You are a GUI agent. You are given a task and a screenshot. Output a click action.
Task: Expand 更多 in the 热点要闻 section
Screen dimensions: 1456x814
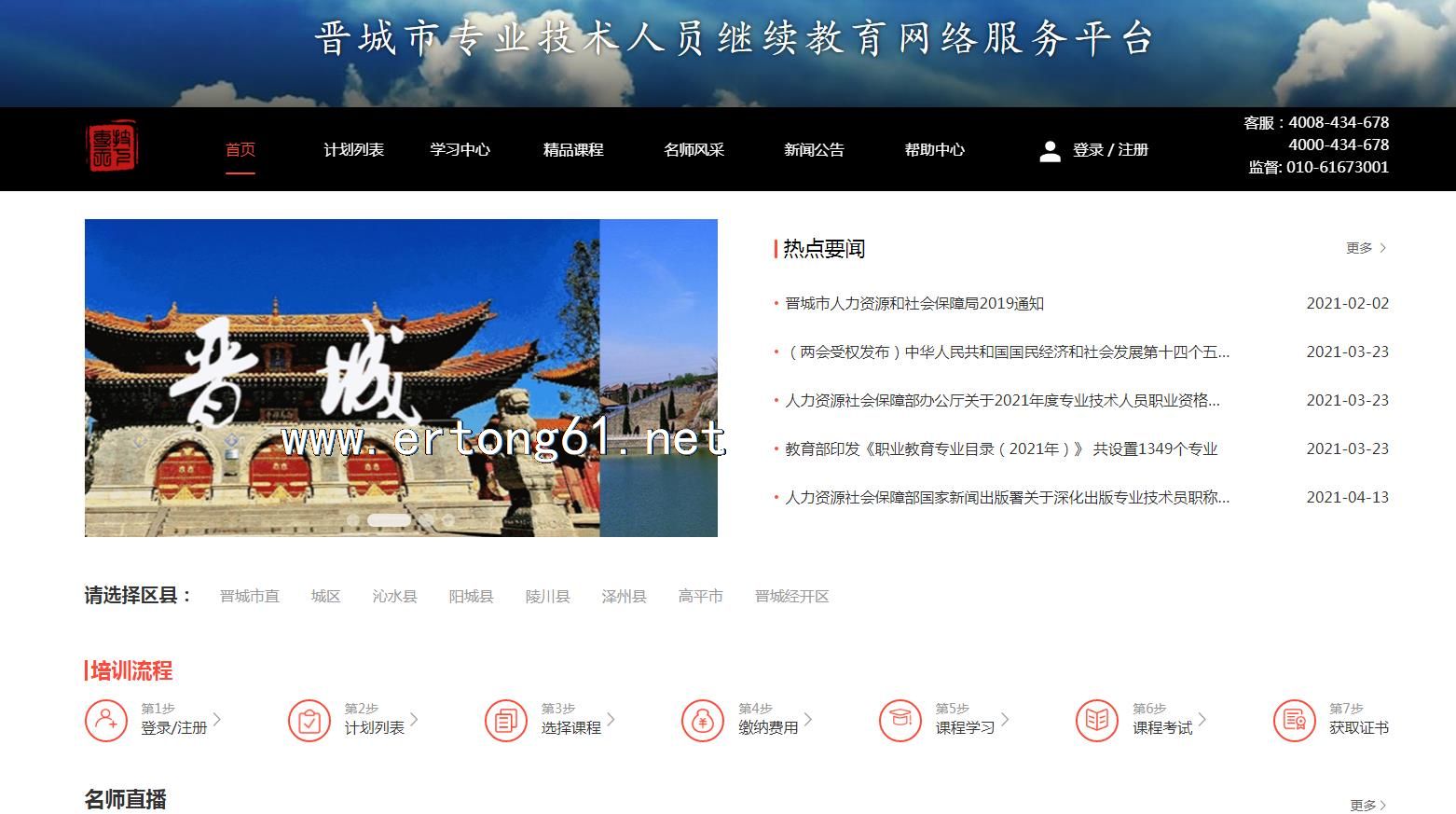click(1366, 248)
